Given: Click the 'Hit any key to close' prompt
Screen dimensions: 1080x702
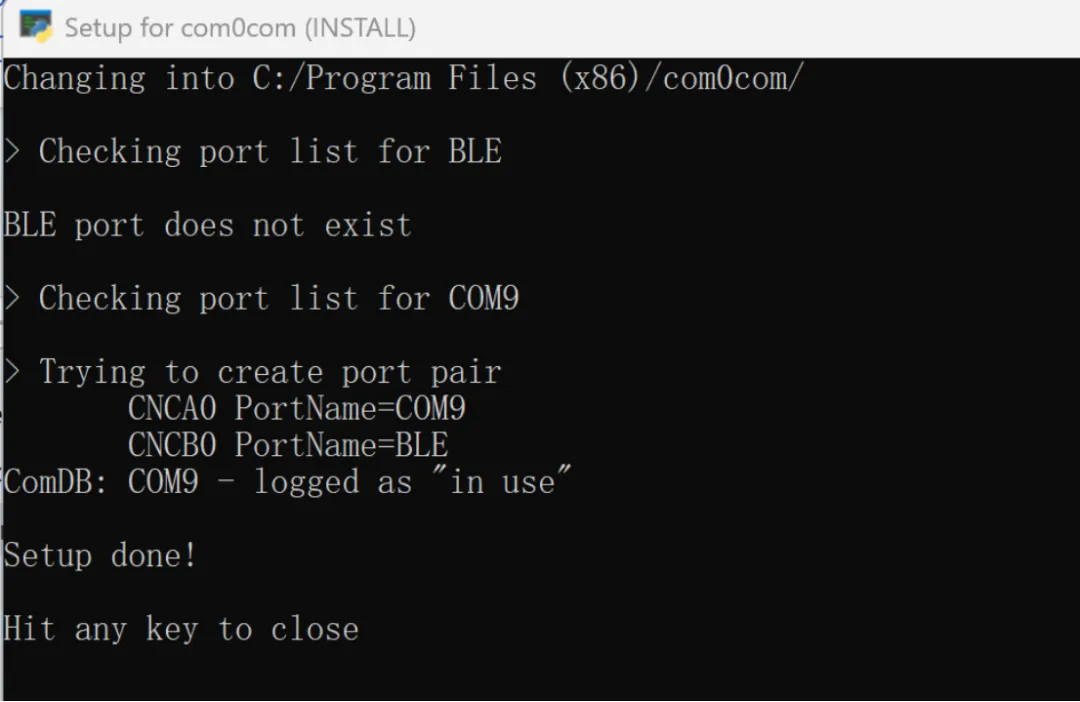Looking at the screenshot, I should click(x=181, y=629).
